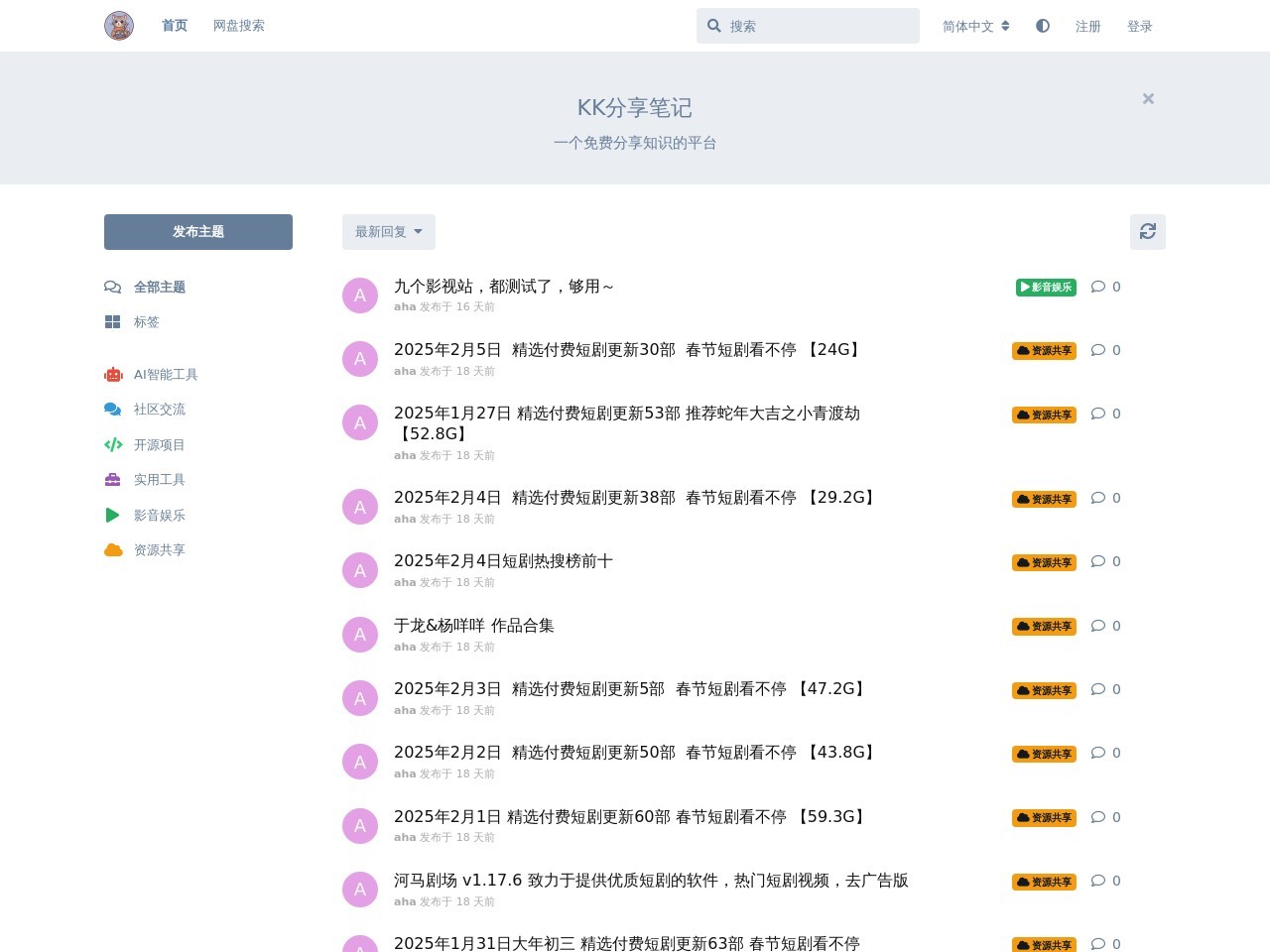This screenshot has height=952, width=1270.
Task: Click the 影音娱乐 play icon in the sidebar
Action: click(113, 515)
